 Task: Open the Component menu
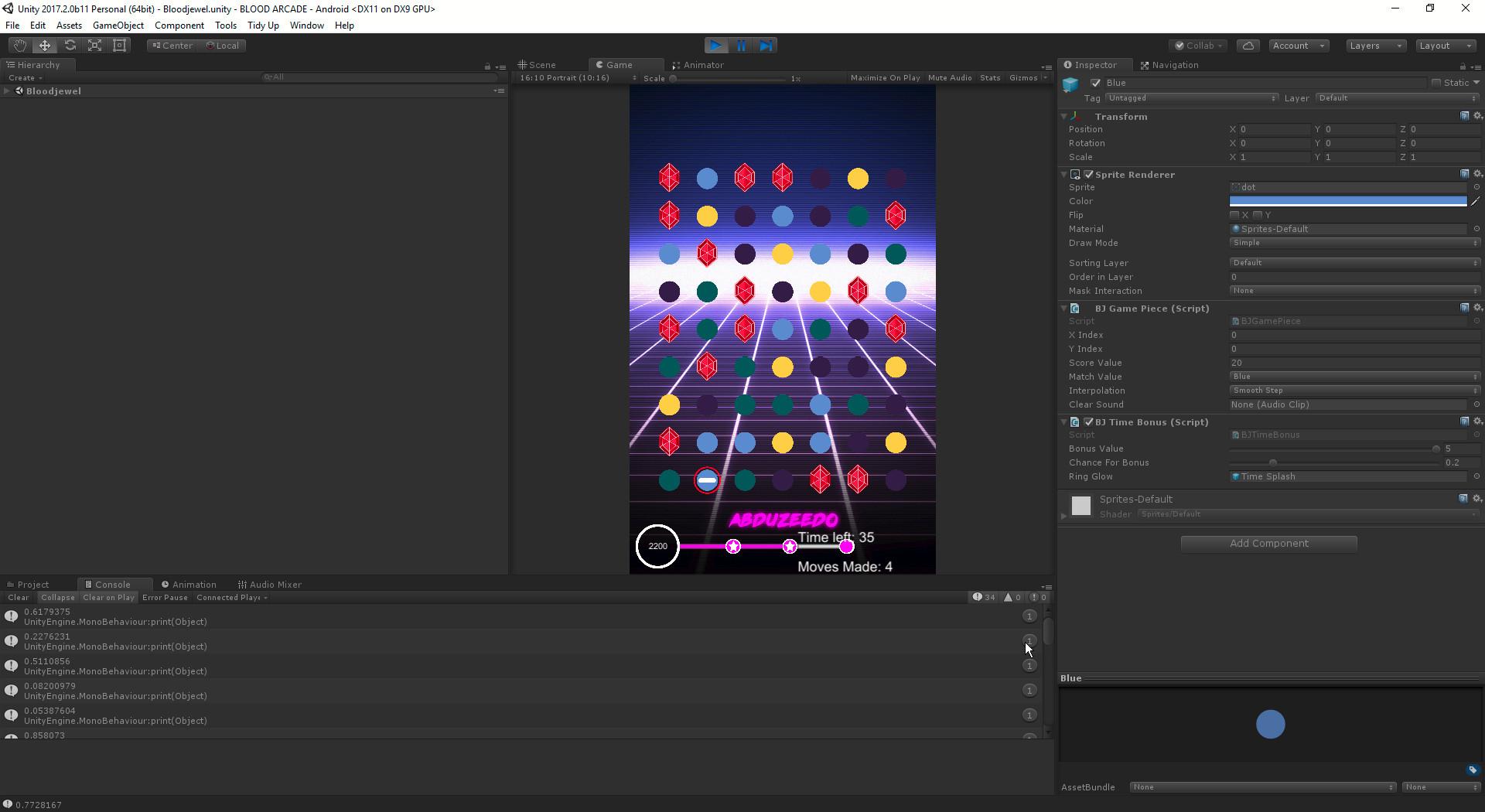click(x=179, y=26)
